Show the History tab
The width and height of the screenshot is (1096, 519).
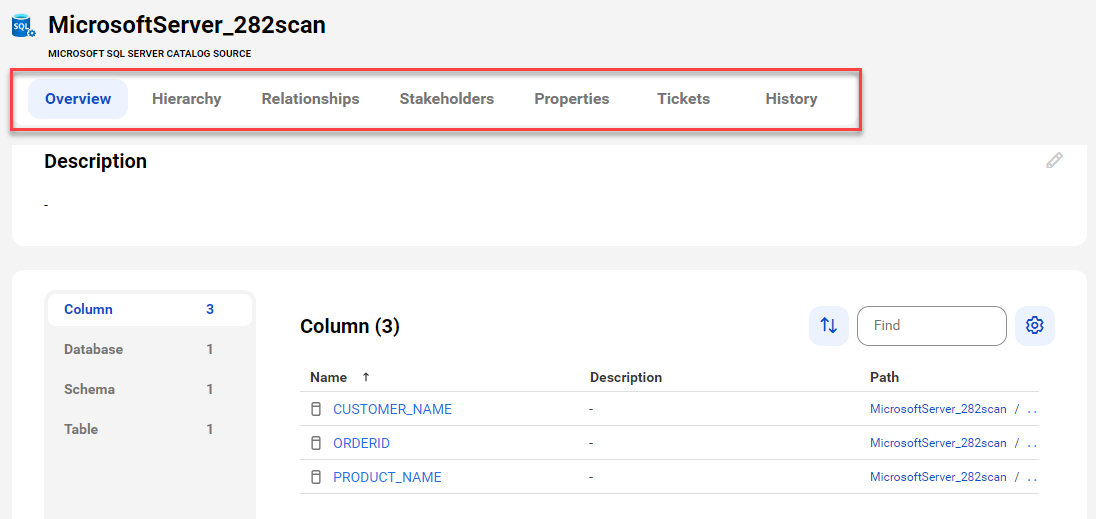click(791, 99)
